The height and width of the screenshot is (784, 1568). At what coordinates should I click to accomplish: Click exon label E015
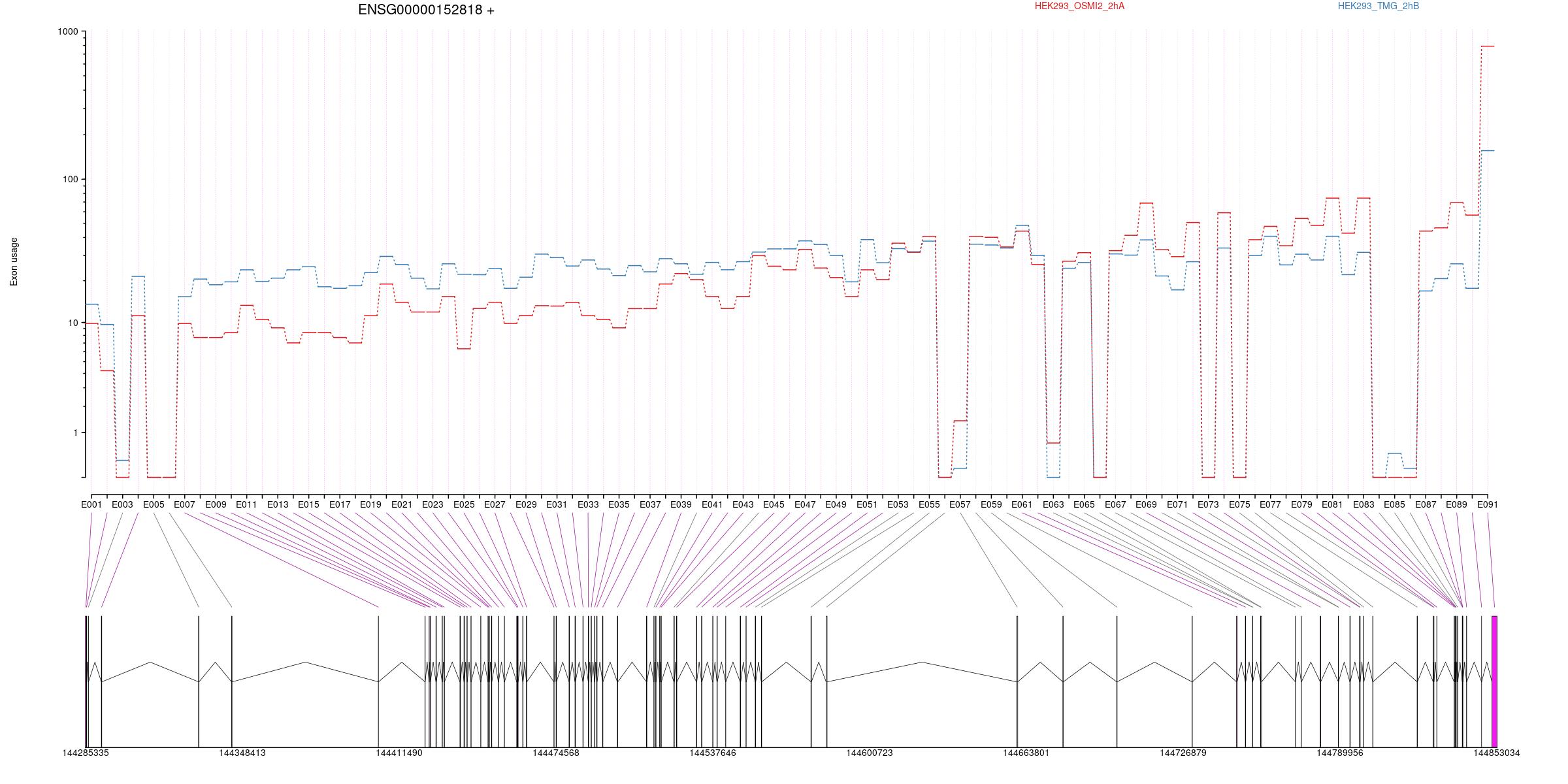(308, 504)
